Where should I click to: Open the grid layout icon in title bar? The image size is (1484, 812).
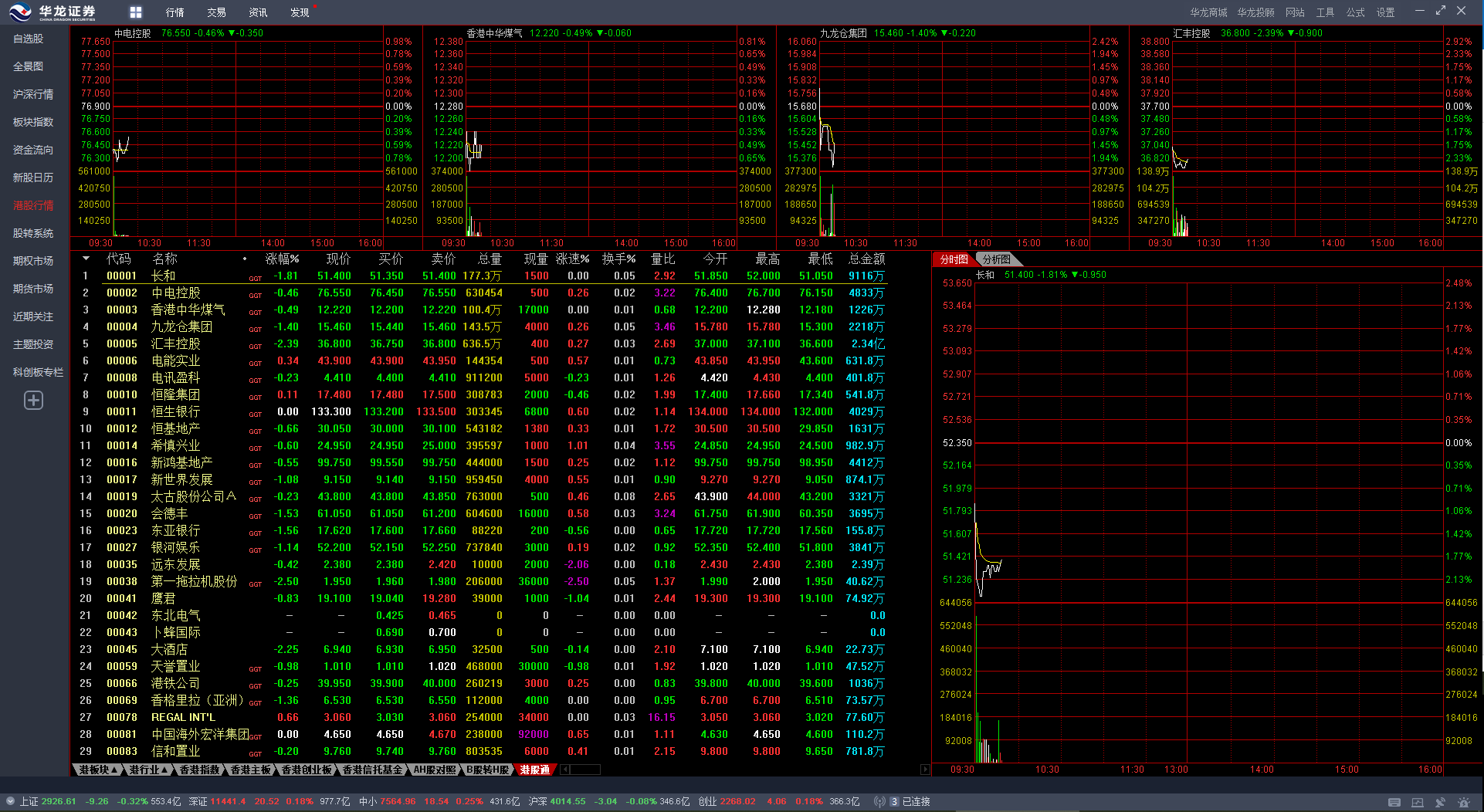[136, 12]
